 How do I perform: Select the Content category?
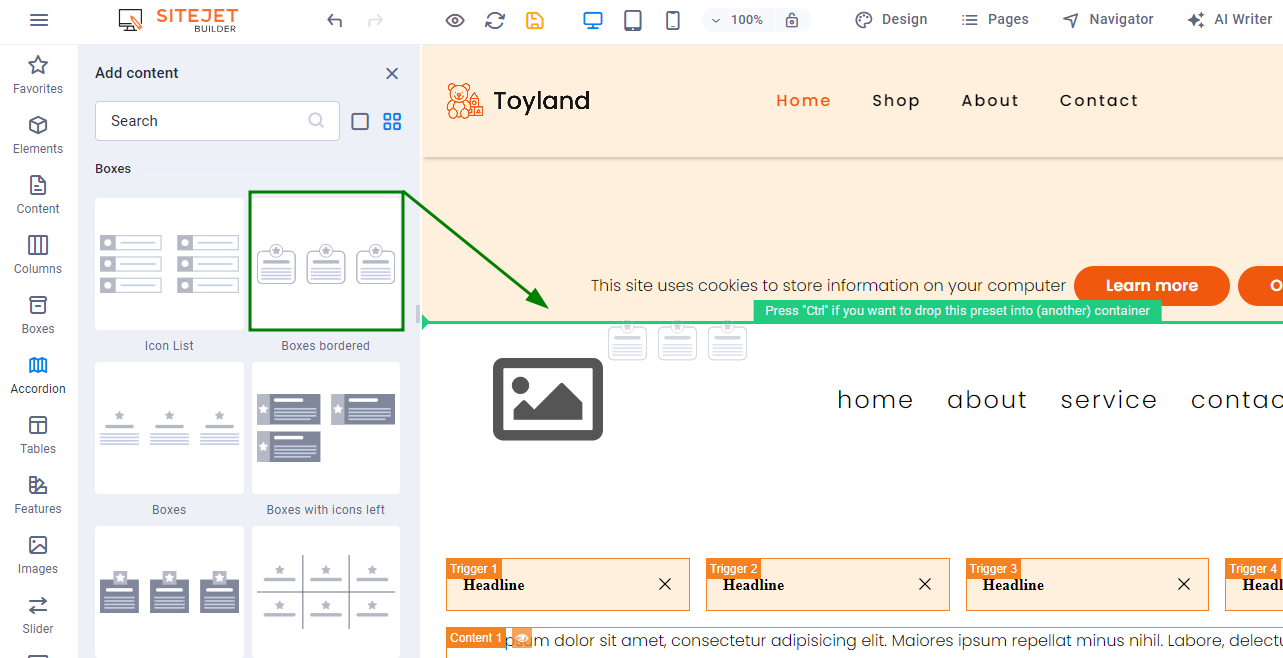click(x=38, y=195)
